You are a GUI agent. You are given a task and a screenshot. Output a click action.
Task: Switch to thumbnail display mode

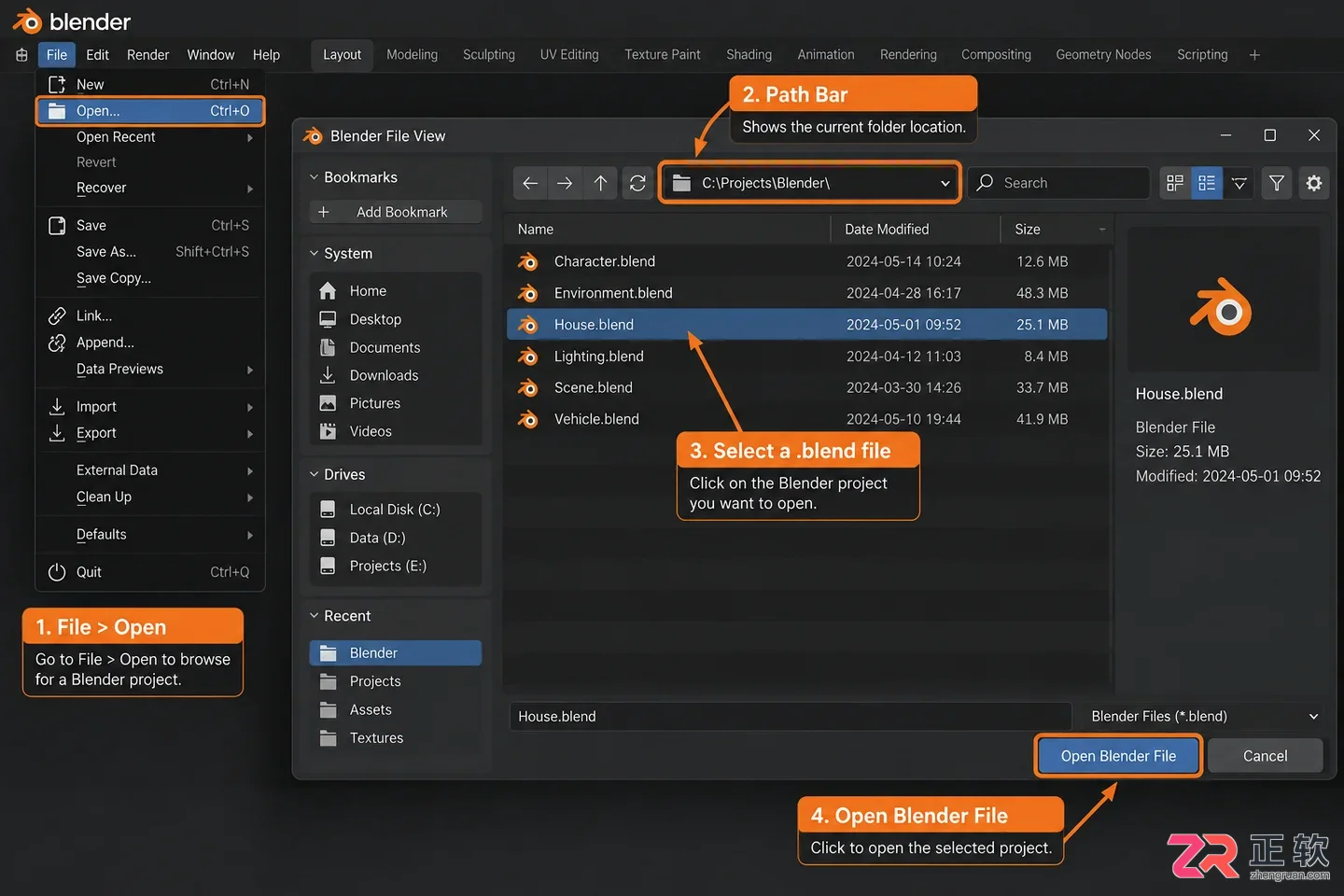click(x=1175, y=183)
